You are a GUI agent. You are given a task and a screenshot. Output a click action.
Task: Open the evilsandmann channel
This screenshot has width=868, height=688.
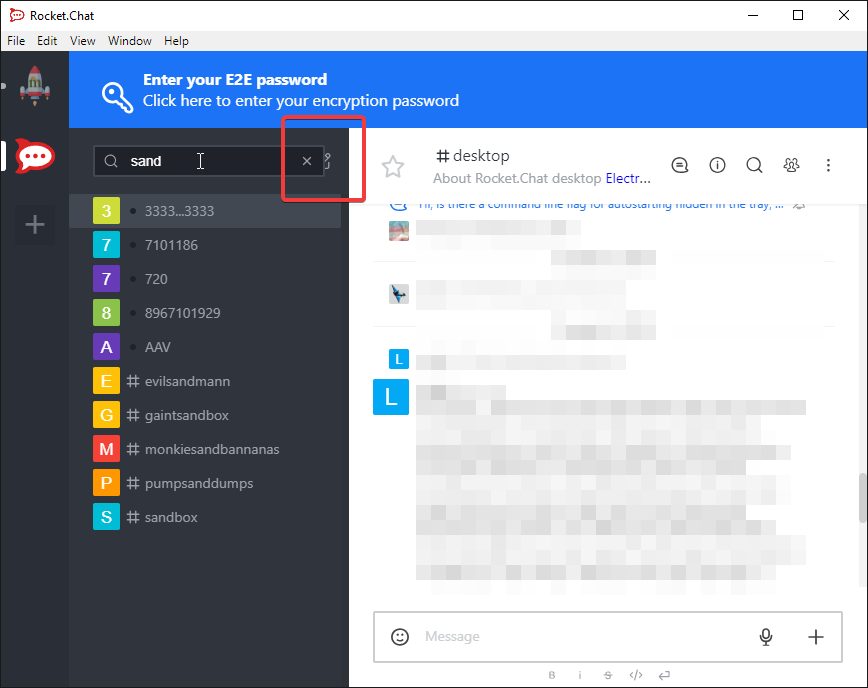(205, 381)
